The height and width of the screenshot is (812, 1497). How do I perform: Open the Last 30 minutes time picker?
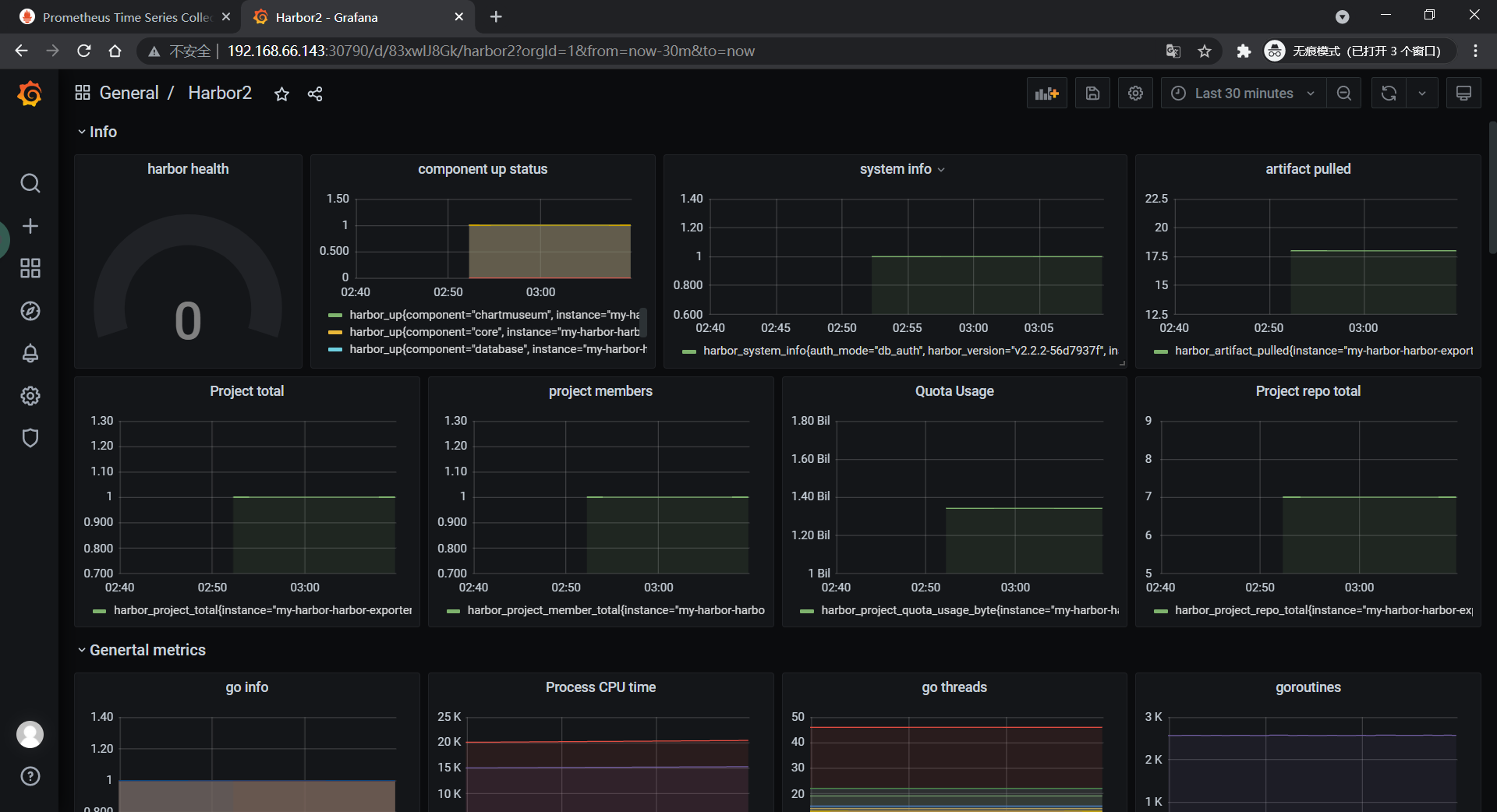1243,94
